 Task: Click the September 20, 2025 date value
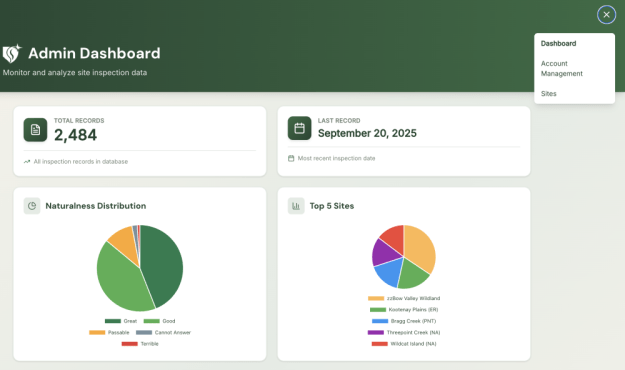tap(367, 133)
